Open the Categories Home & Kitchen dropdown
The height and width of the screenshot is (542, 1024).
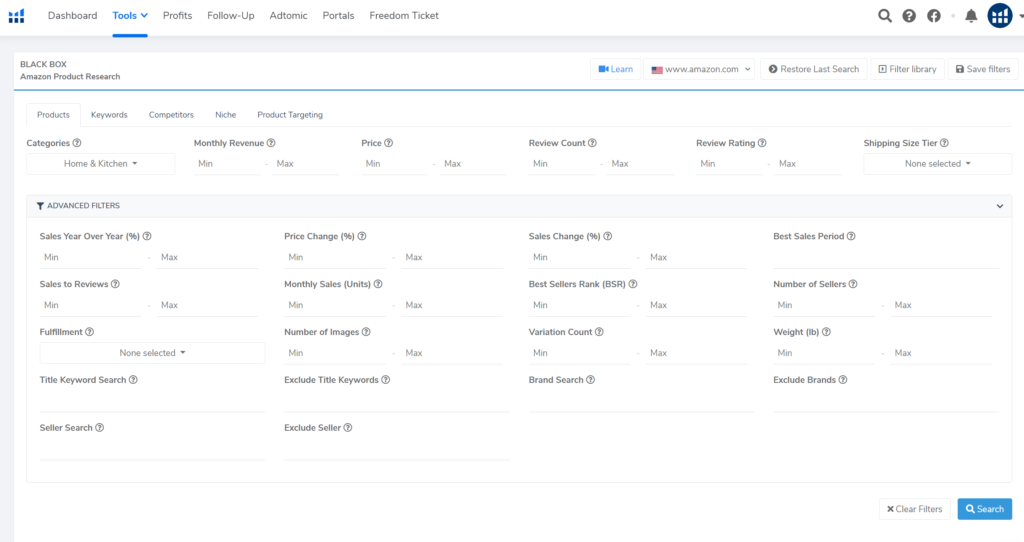[x=100, y=164]
